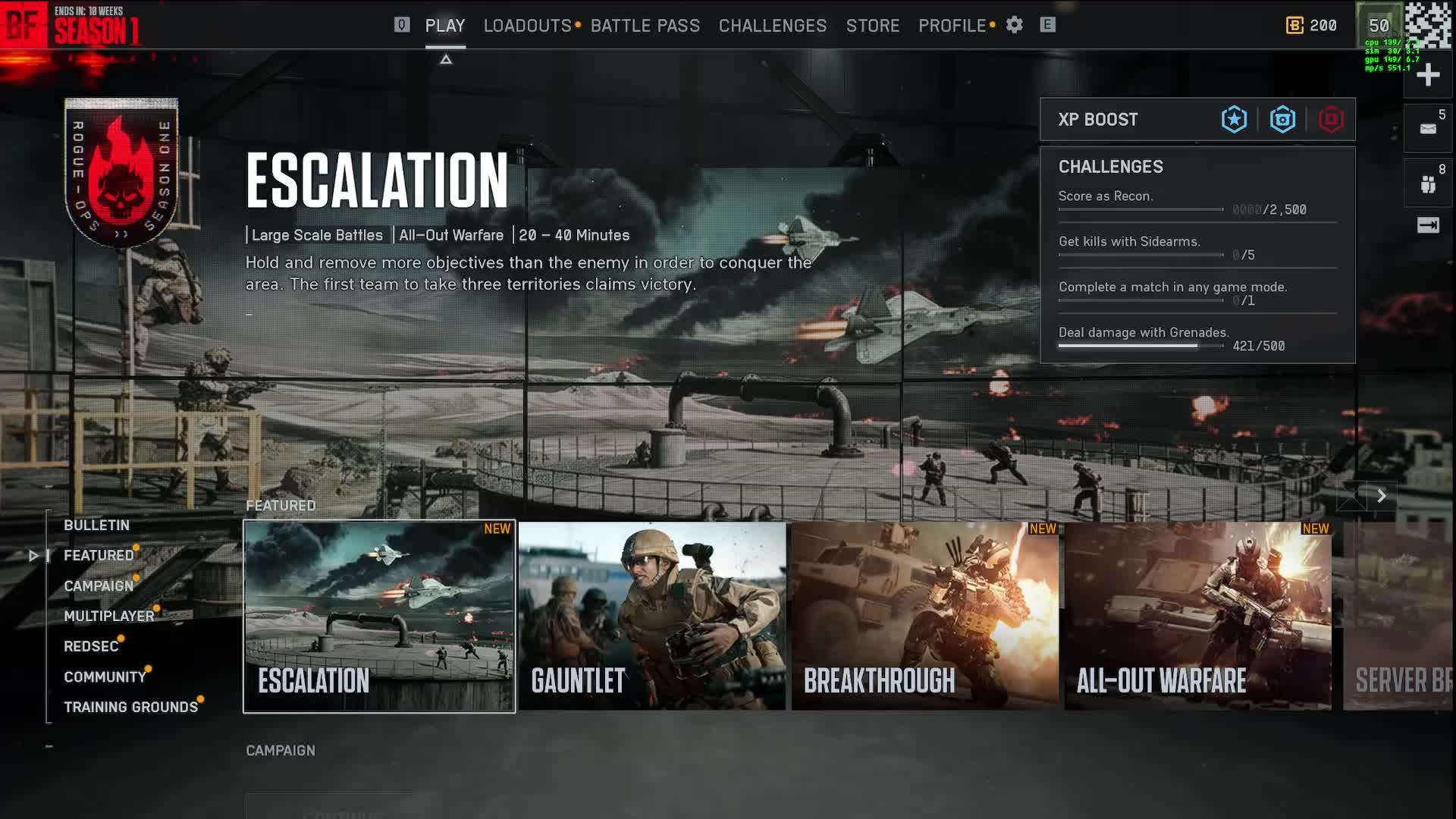Activate the blue star XP boost icon
1456x819 pixels.
[x=1234, y=119]
